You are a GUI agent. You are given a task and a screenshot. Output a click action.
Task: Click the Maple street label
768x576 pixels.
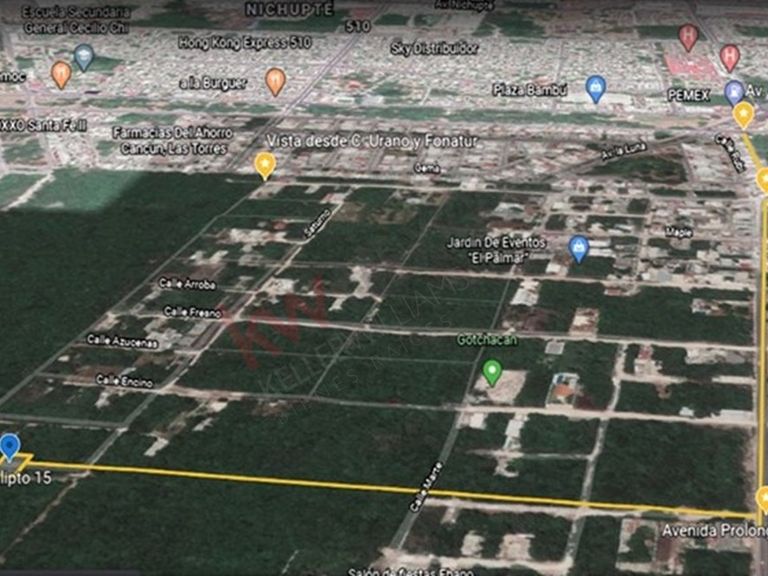[678, 232]
